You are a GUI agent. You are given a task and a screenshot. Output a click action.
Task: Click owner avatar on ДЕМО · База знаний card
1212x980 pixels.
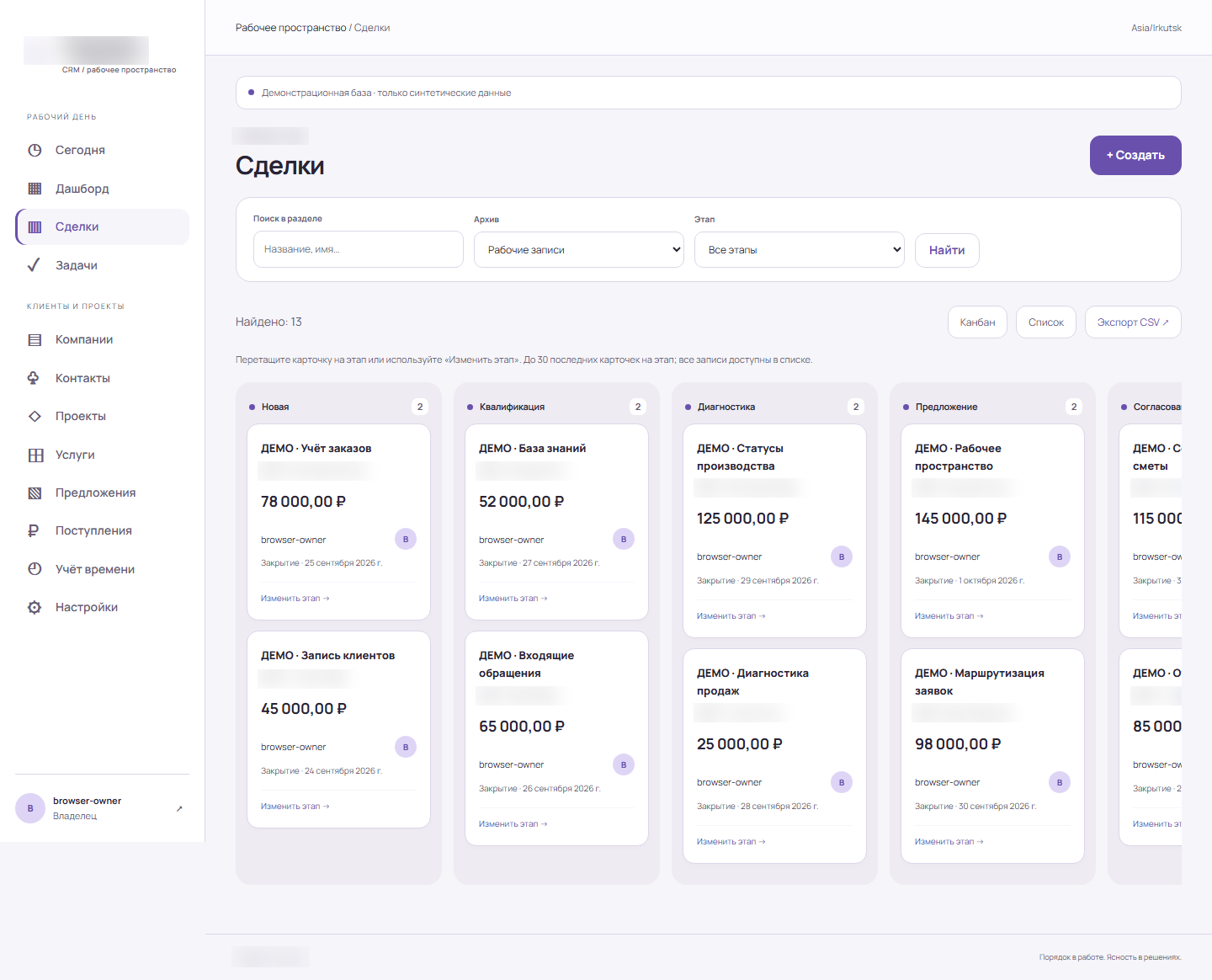(x=624, y=540)
